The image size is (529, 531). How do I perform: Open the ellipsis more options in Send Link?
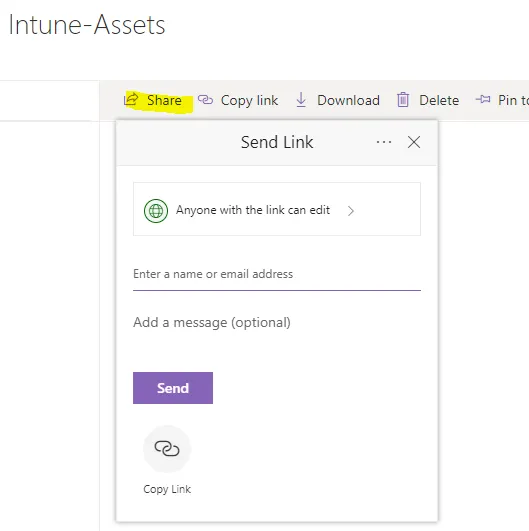(x=384, y=142)
